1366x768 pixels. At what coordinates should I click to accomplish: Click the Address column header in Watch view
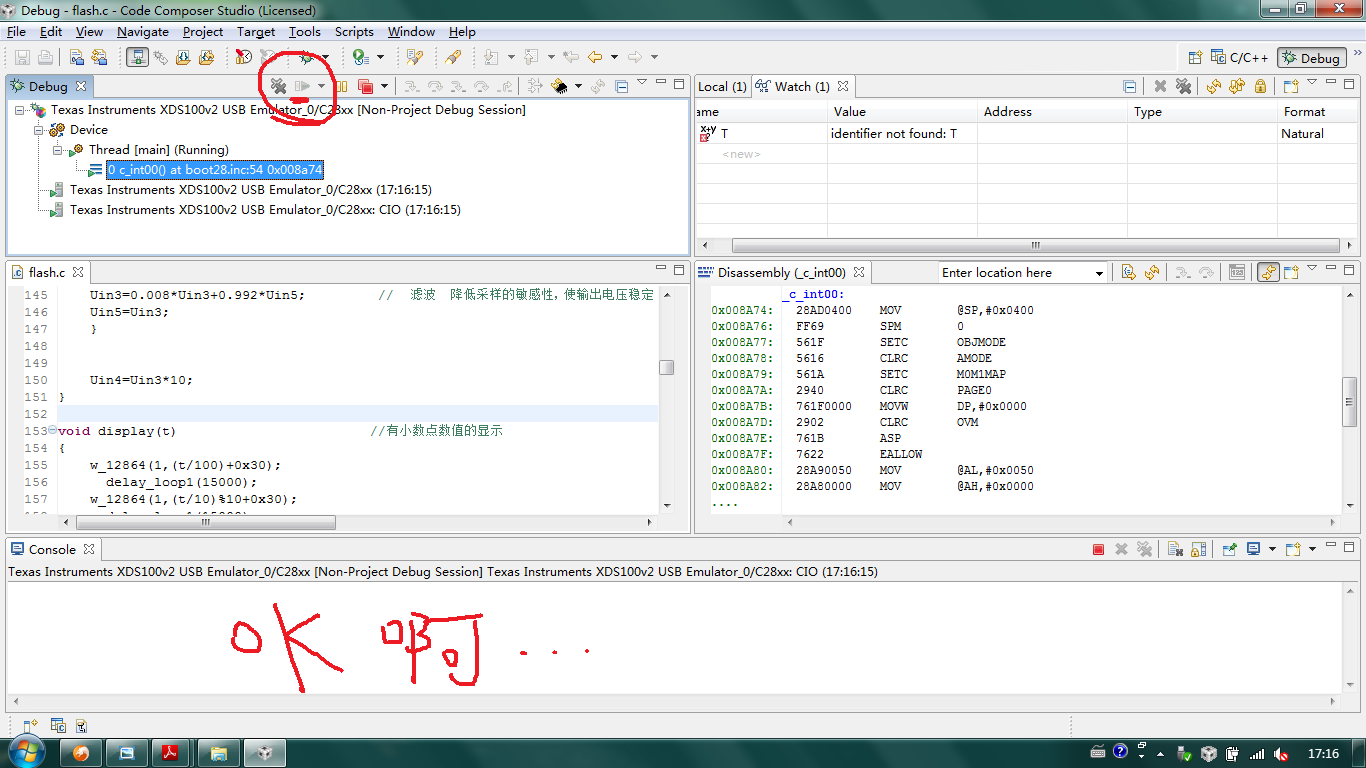pyautogui.click(x=1053, y=112)
